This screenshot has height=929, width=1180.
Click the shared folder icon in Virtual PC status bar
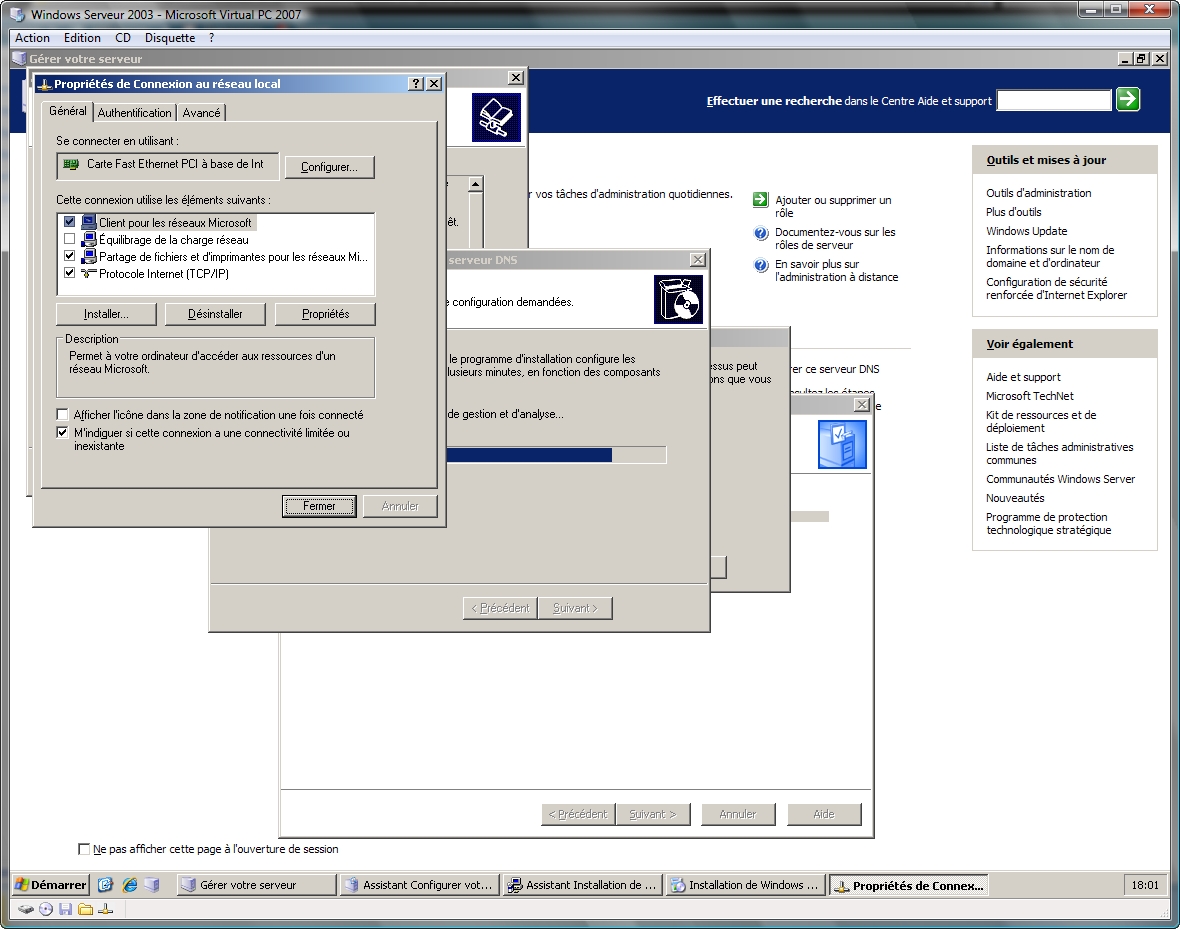[85, 909]
